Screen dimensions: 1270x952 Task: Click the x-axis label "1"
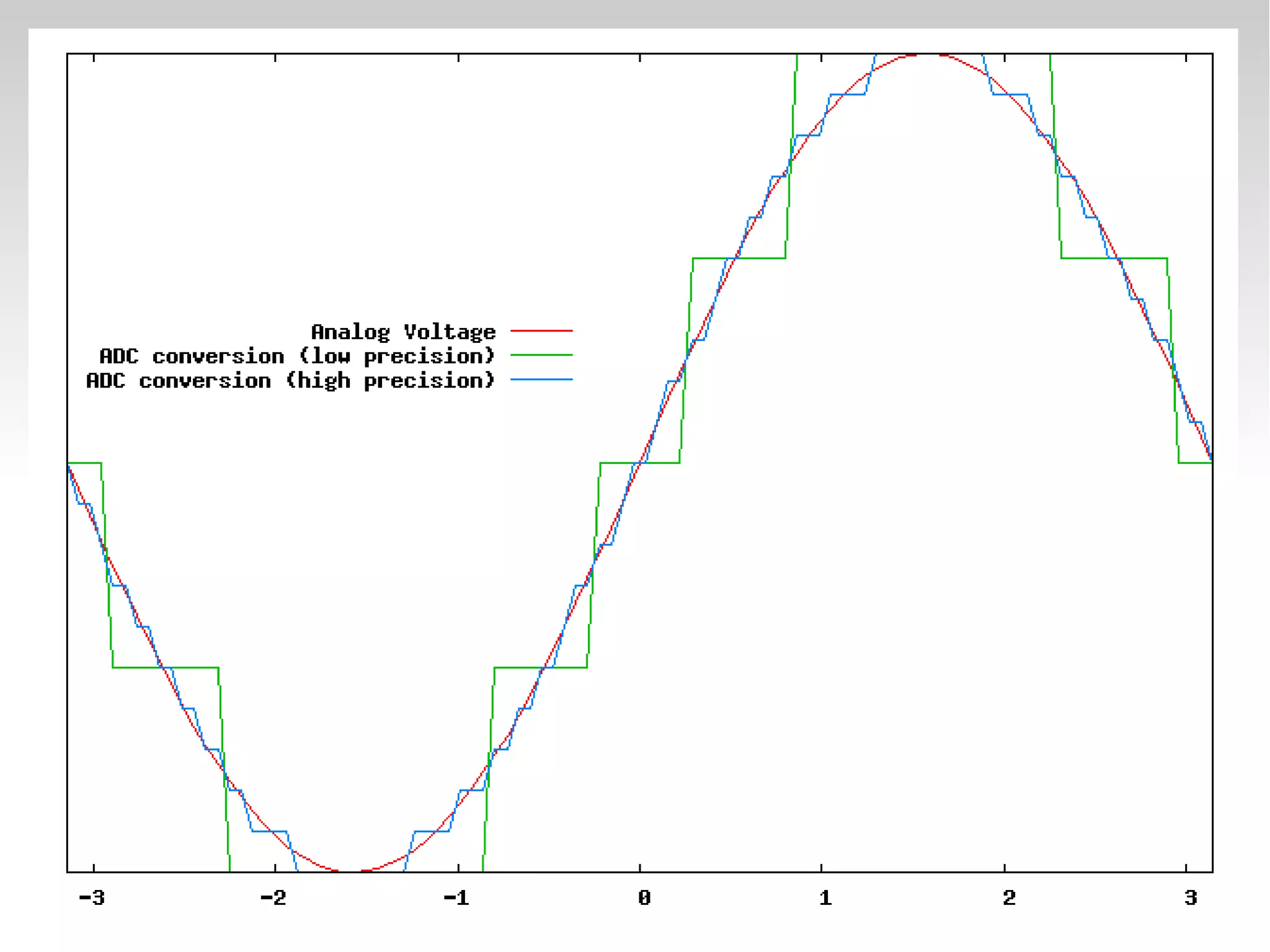825,897
